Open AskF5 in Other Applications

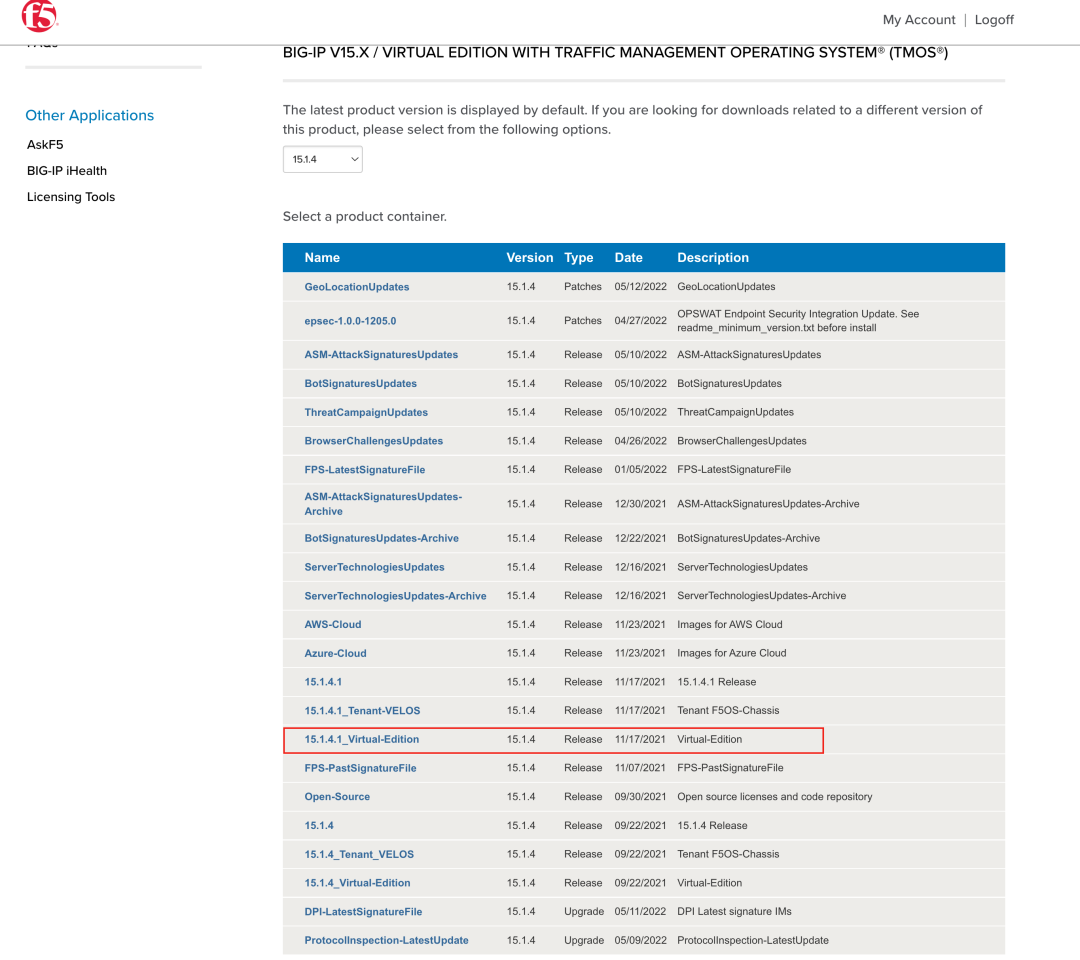(x=45, y=145)
